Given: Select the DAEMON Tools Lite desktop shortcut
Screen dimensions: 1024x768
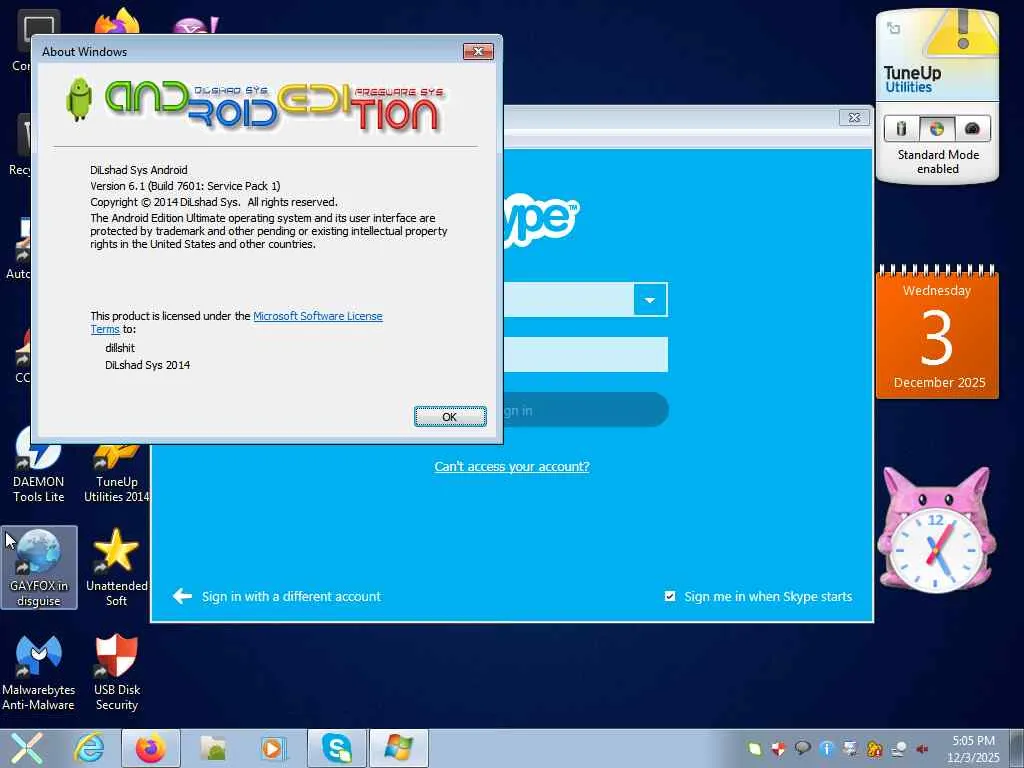Looking at the screenshot, I should [x=39, y=465].
